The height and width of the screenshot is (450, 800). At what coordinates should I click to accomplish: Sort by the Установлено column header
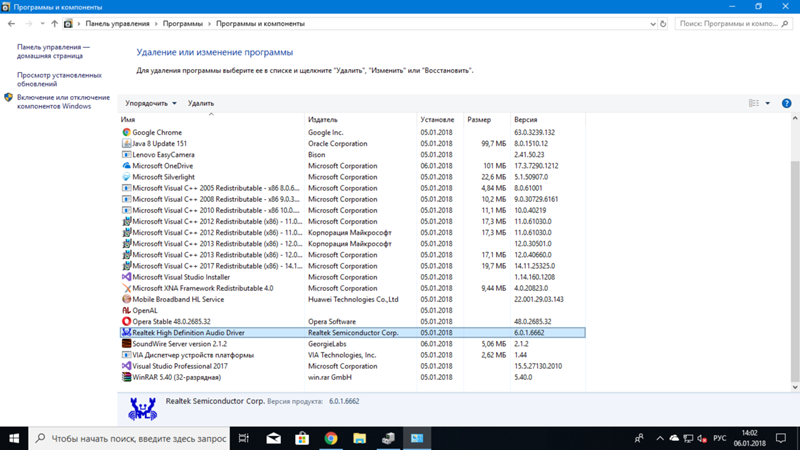440,119
